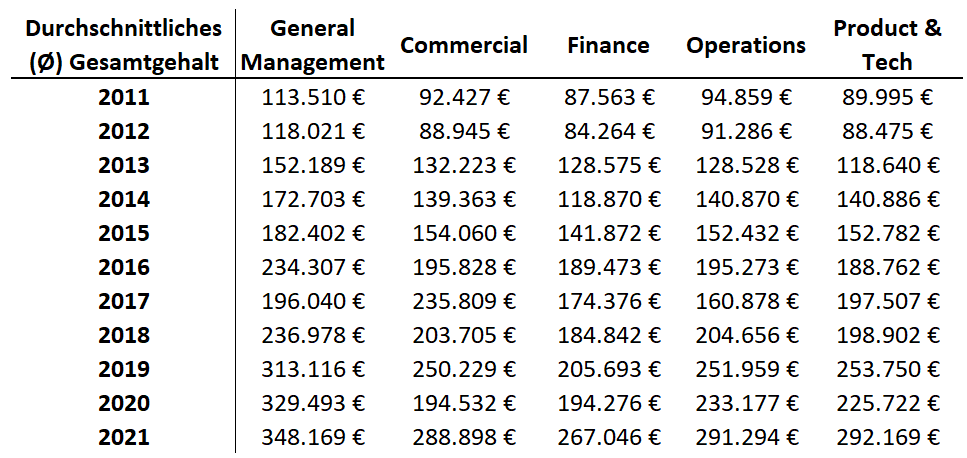This screenshot has height=458, width=967.
Task: Click the Finance column header
Action: [608, 45]
